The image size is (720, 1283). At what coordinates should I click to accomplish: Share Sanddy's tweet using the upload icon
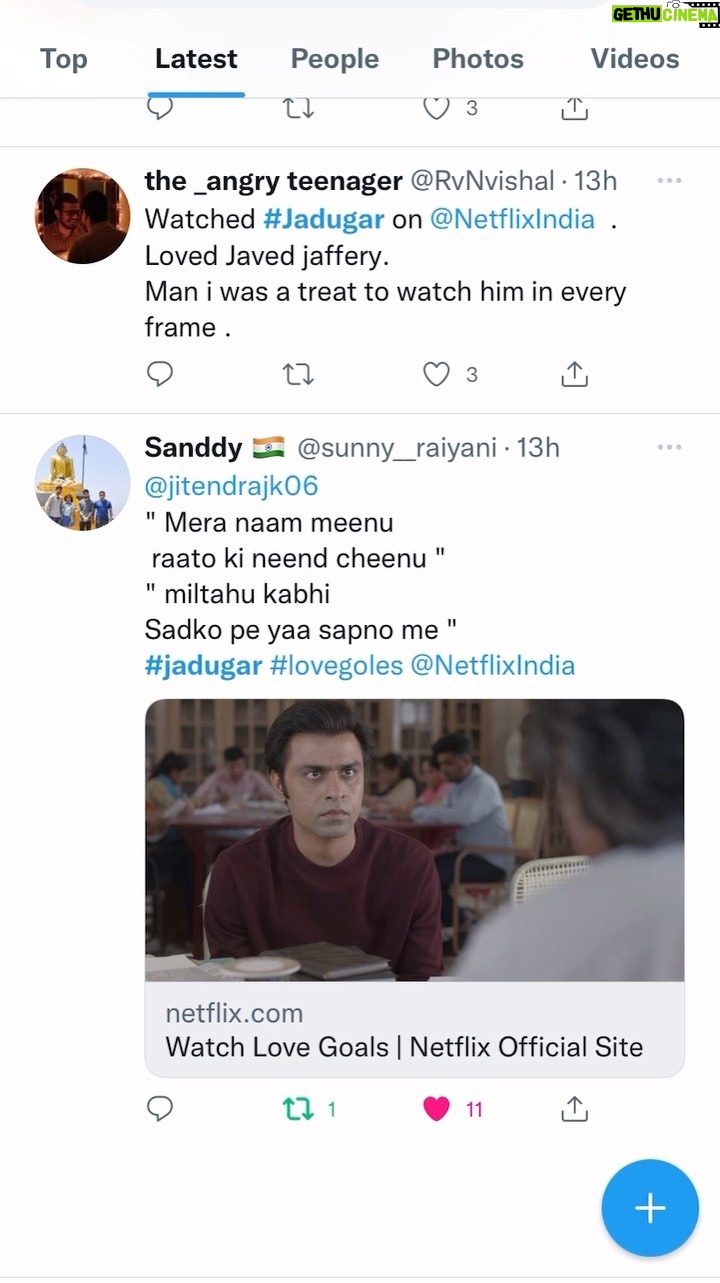(x=574, y=1108)
